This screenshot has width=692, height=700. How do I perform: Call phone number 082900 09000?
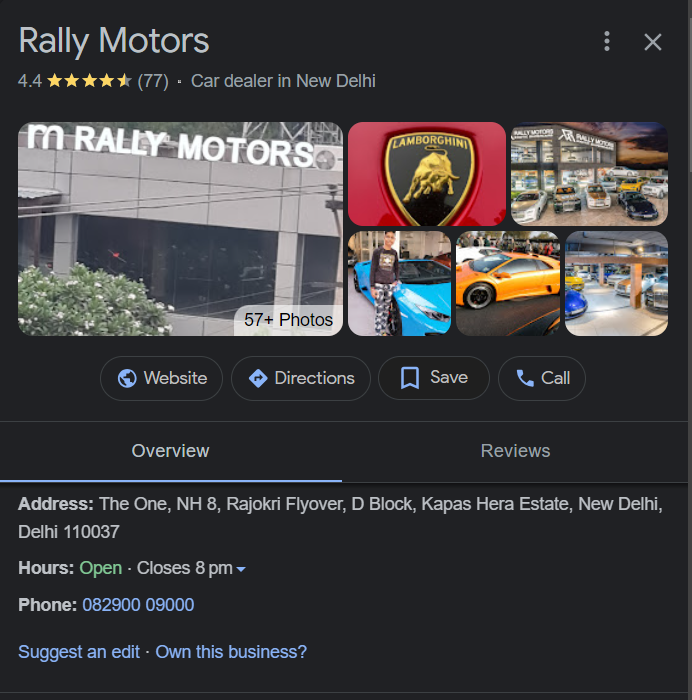[138, 605]
